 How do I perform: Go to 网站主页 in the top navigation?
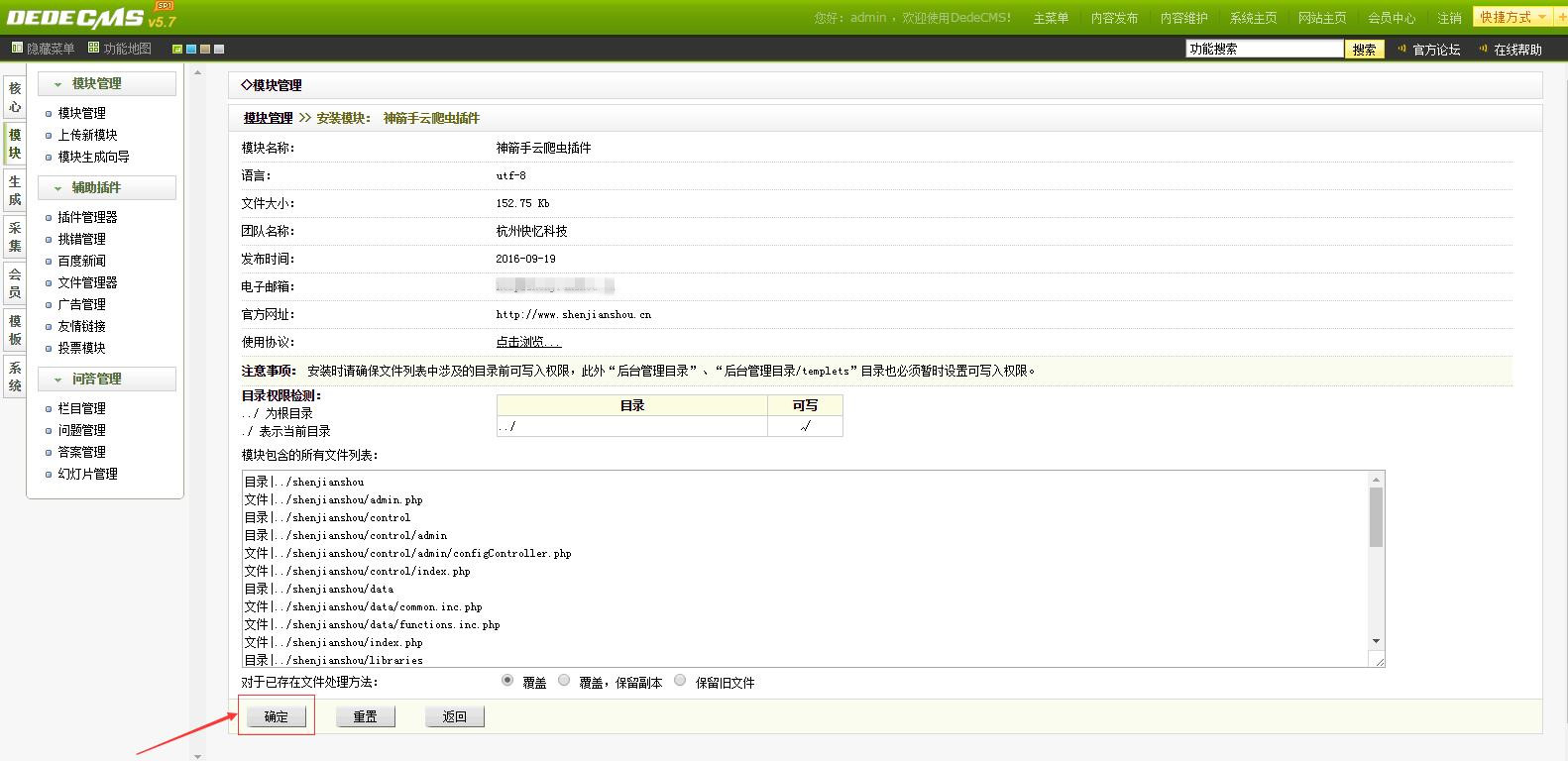pos(1322,18)
